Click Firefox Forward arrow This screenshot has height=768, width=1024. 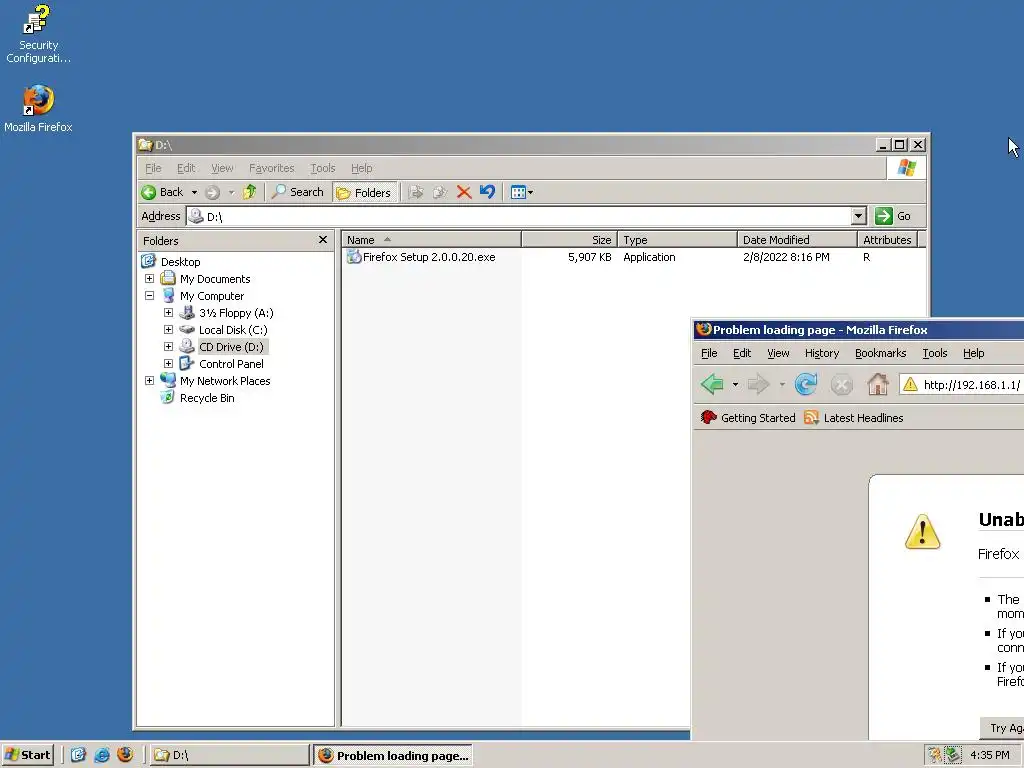[758, 384]
